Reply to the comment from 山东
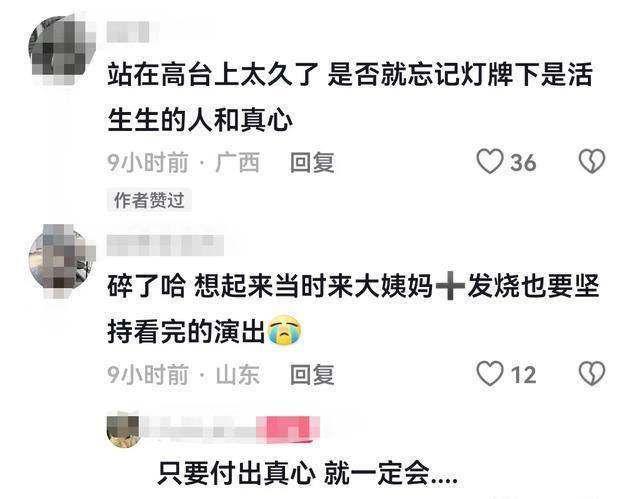Screen dimensions: 640x499 pyautogui.click(x=312, y=375)
